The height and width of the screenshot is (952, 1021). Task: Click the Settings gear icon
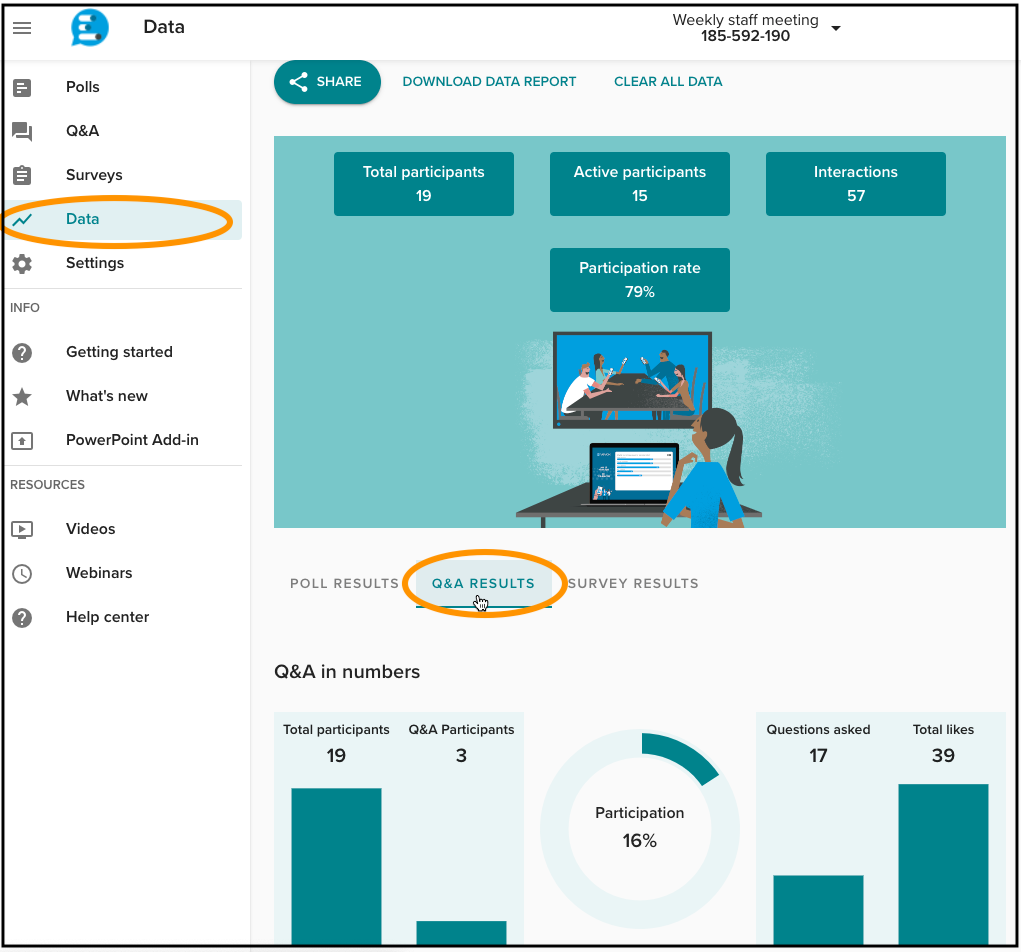coord(22,264)
